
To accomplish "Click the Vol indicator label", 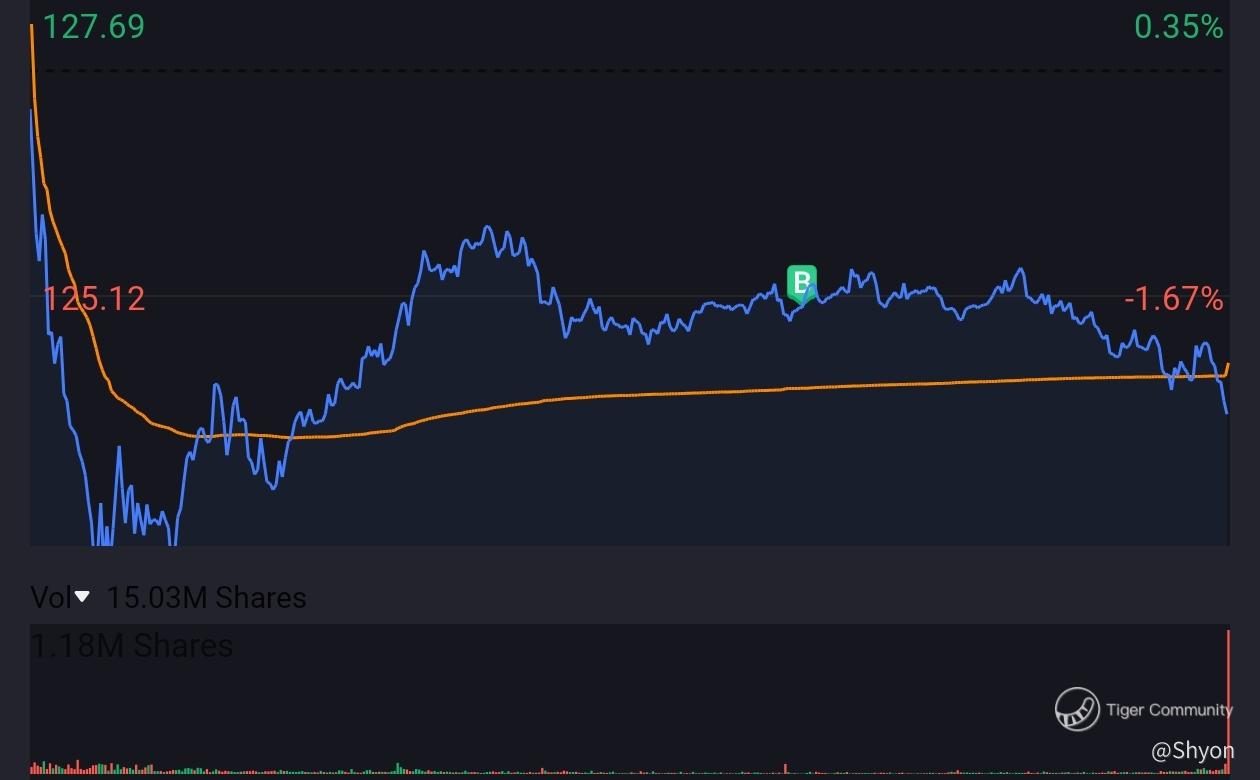I will click(51, 598).
